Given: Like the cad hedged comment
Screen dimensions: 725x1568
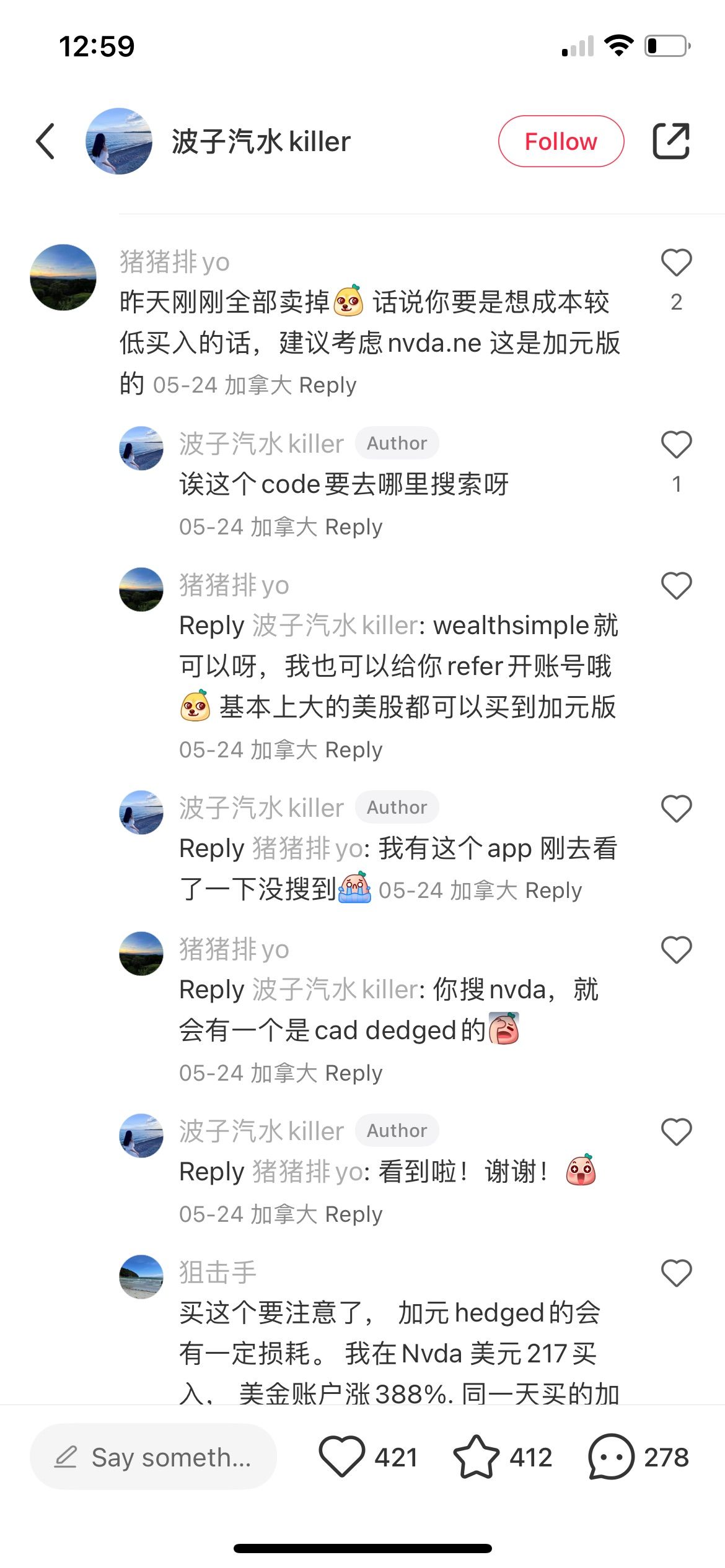Looking at the screenshot, I should point(676,949).
